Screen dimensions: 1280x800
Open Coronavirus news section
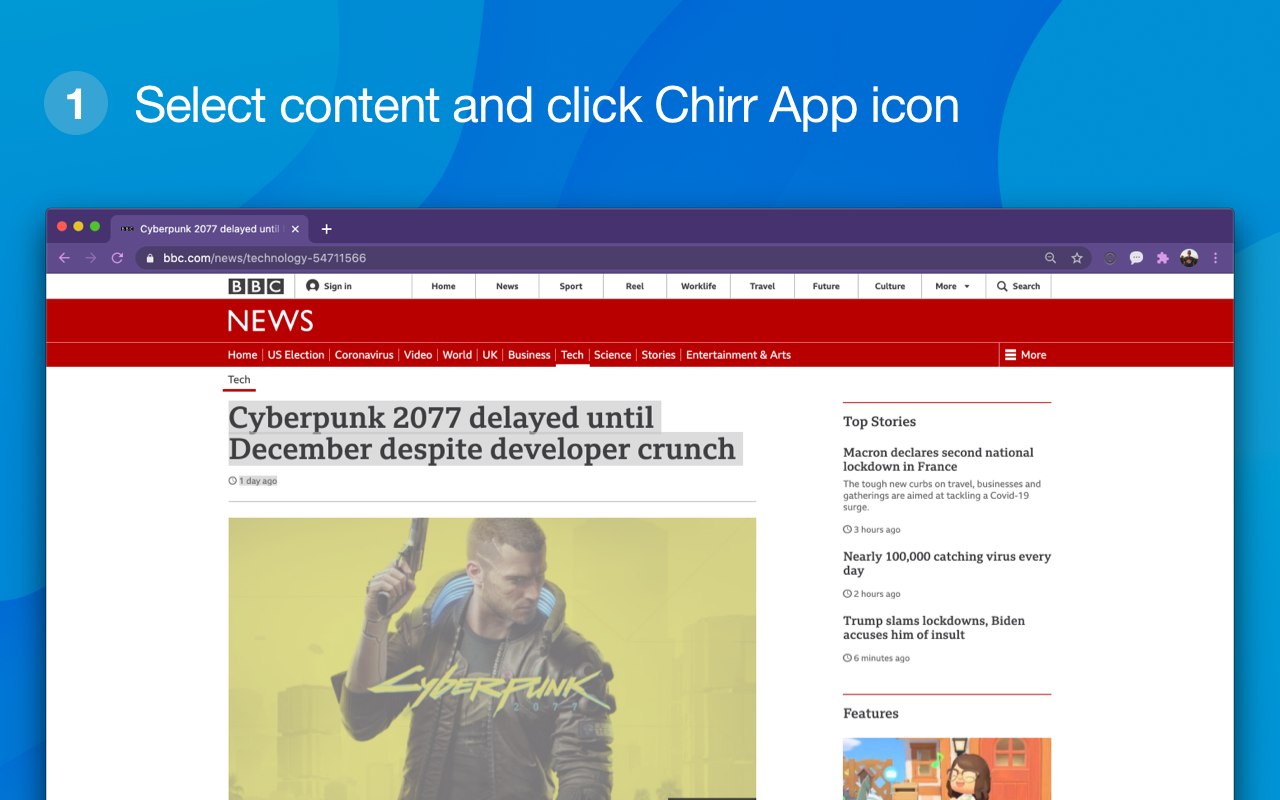pos(364,355)
